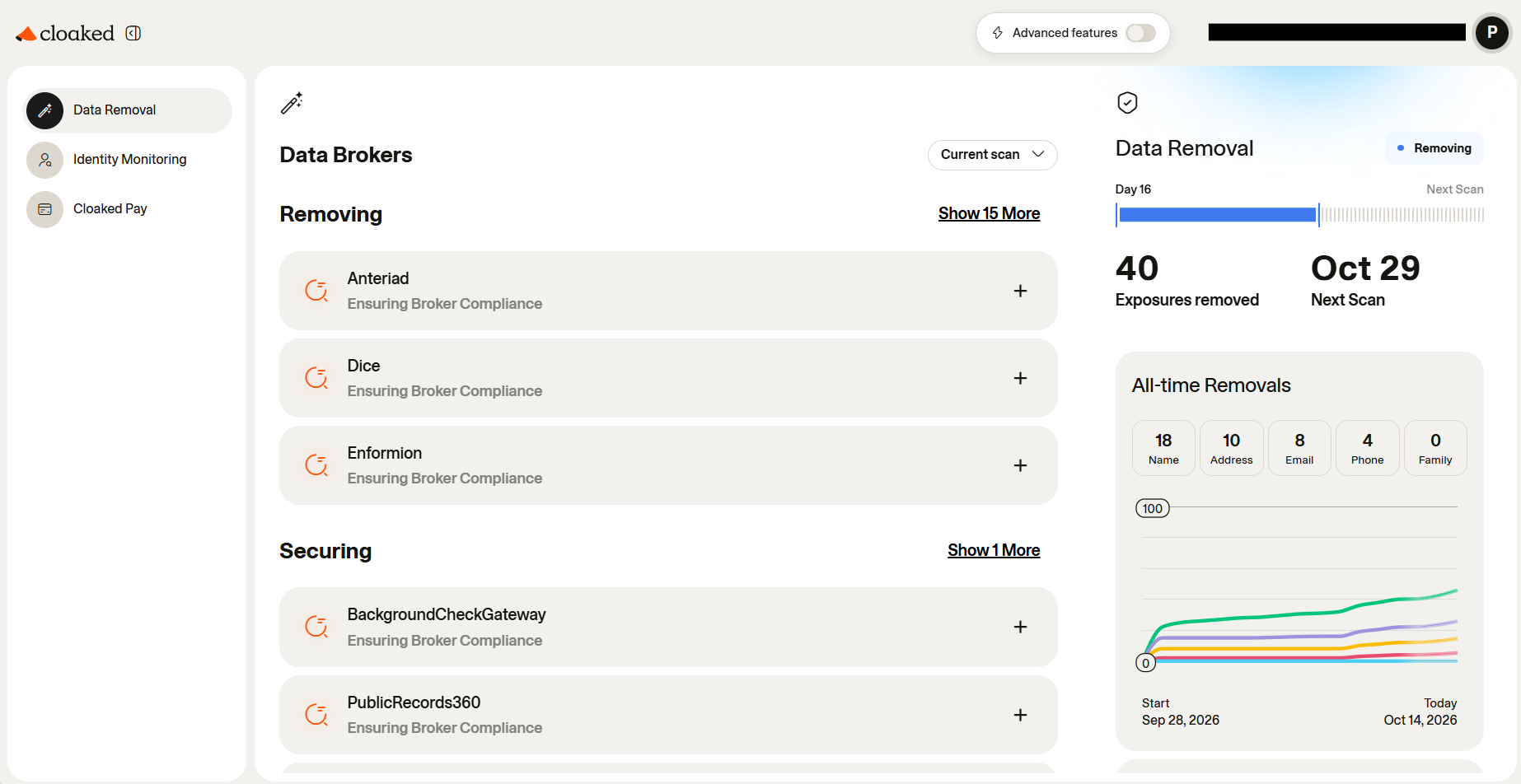Click the 100 axis marker on chart
This screenshot has width=1521, height=784.
(1153, 508)
